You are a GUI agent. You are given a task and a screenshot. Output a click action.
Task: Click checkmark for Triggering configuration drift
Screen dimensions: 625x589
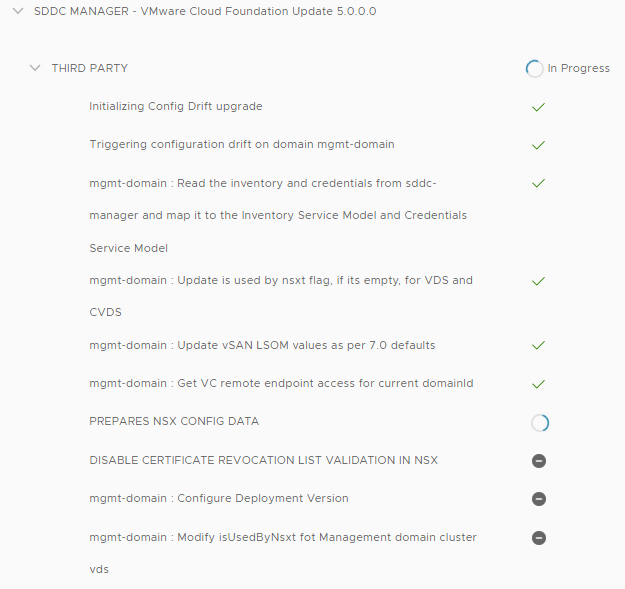538,145
